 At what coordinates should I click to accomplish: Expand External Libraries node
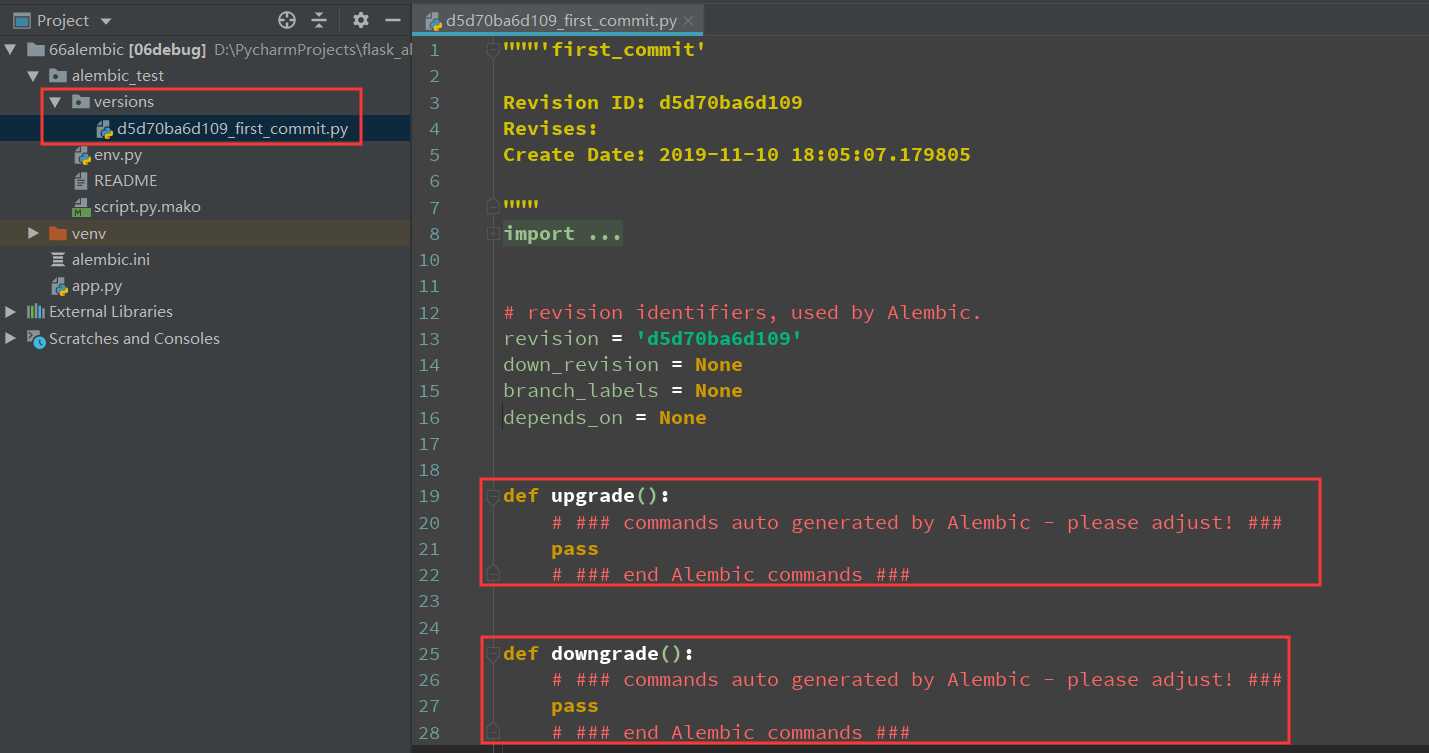tap(11, 311)
